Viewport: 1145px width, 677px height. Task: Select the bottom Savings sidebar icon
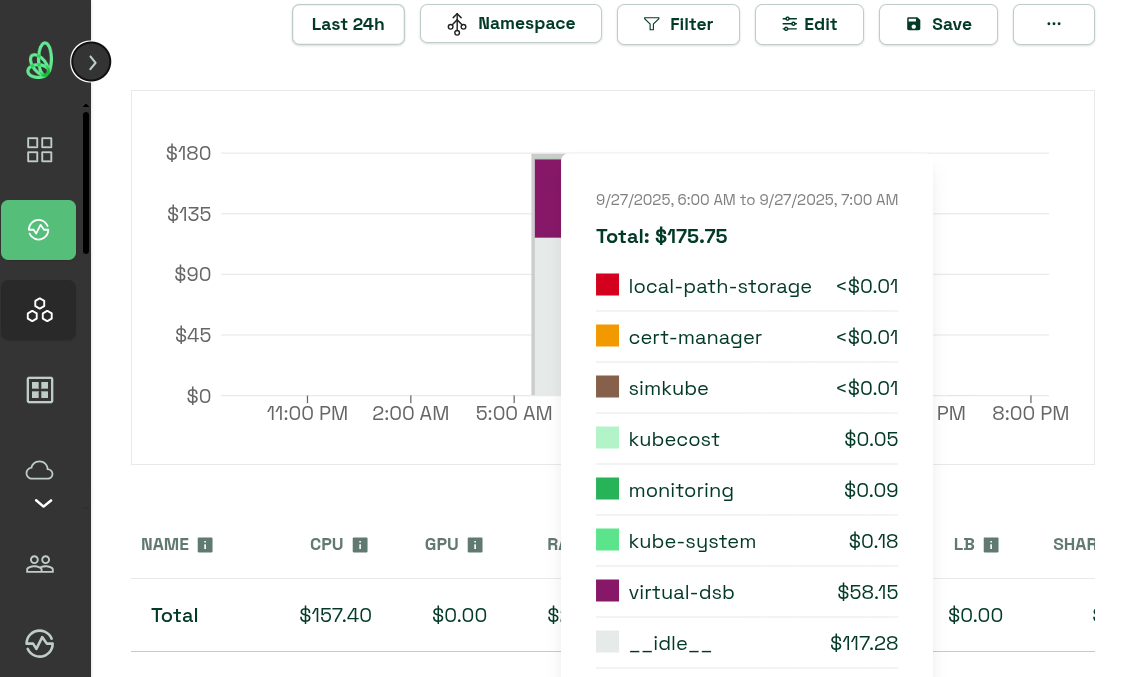[x=39, y=644]
